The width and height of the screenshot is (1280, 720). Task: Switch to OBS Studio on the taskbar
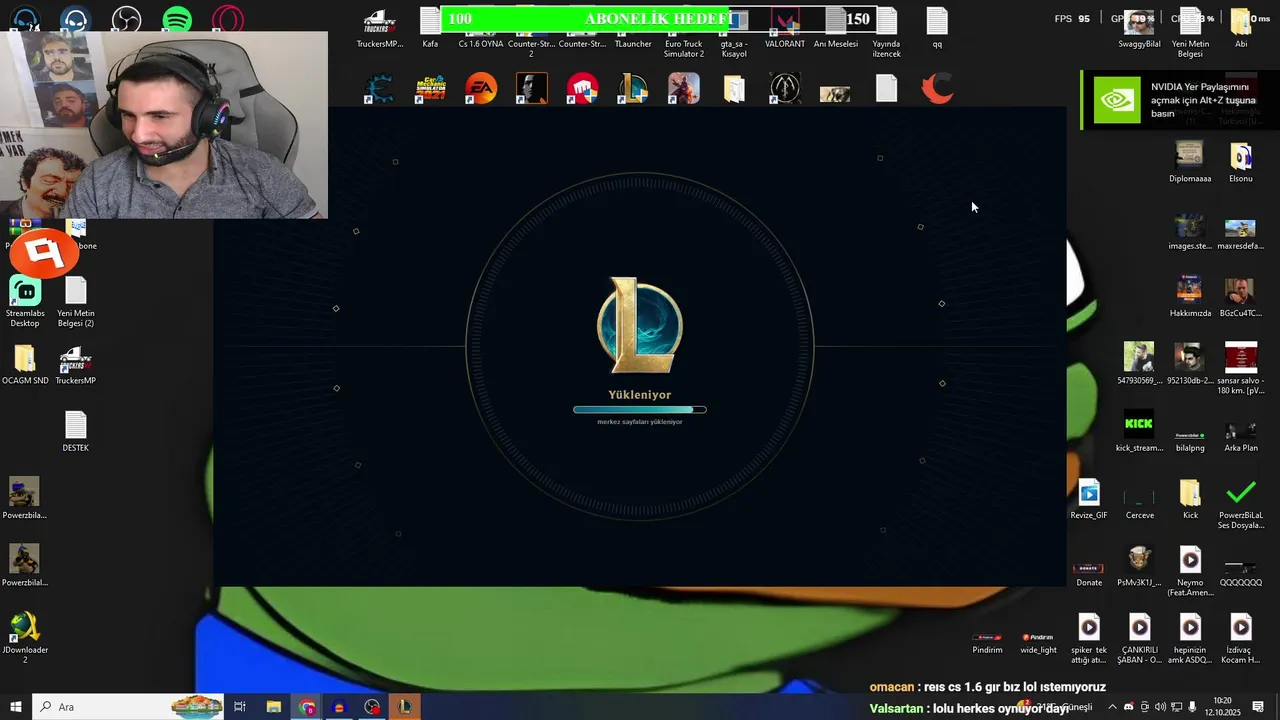coord(372,707)
